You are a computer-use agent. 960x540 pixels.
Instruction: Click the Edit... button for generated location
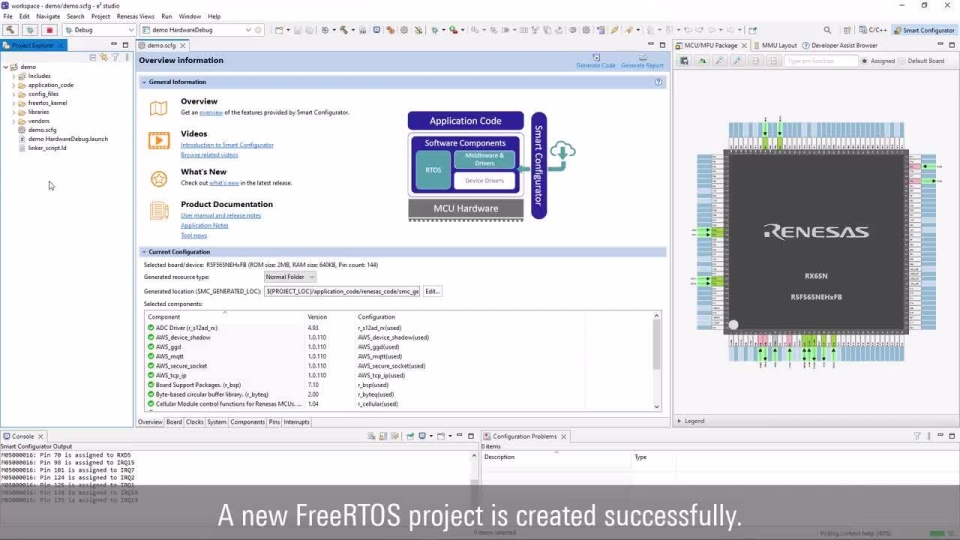(432, 291)
